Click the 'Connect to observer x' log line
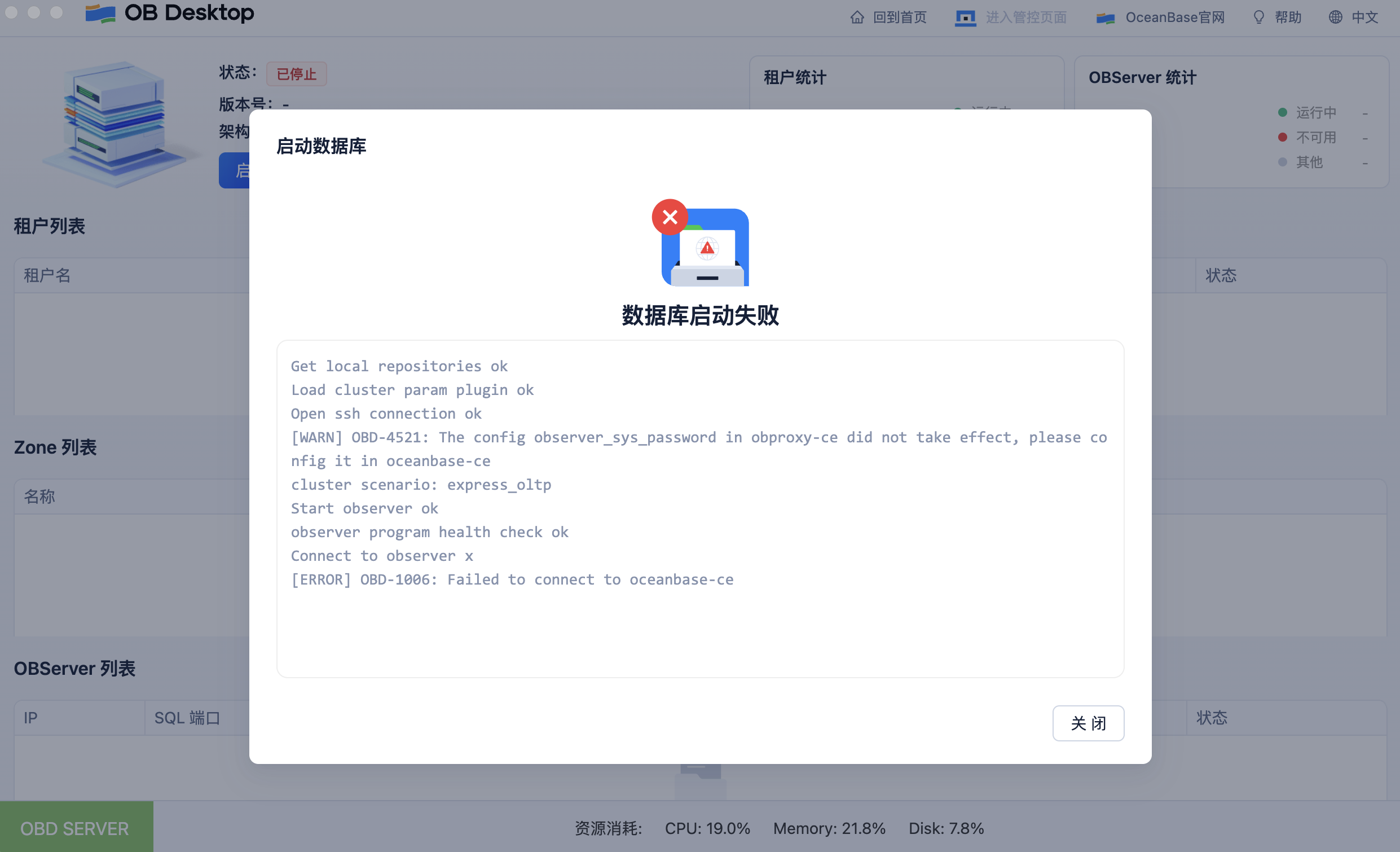Screen dimensions: 1400x852 (382, 555)
